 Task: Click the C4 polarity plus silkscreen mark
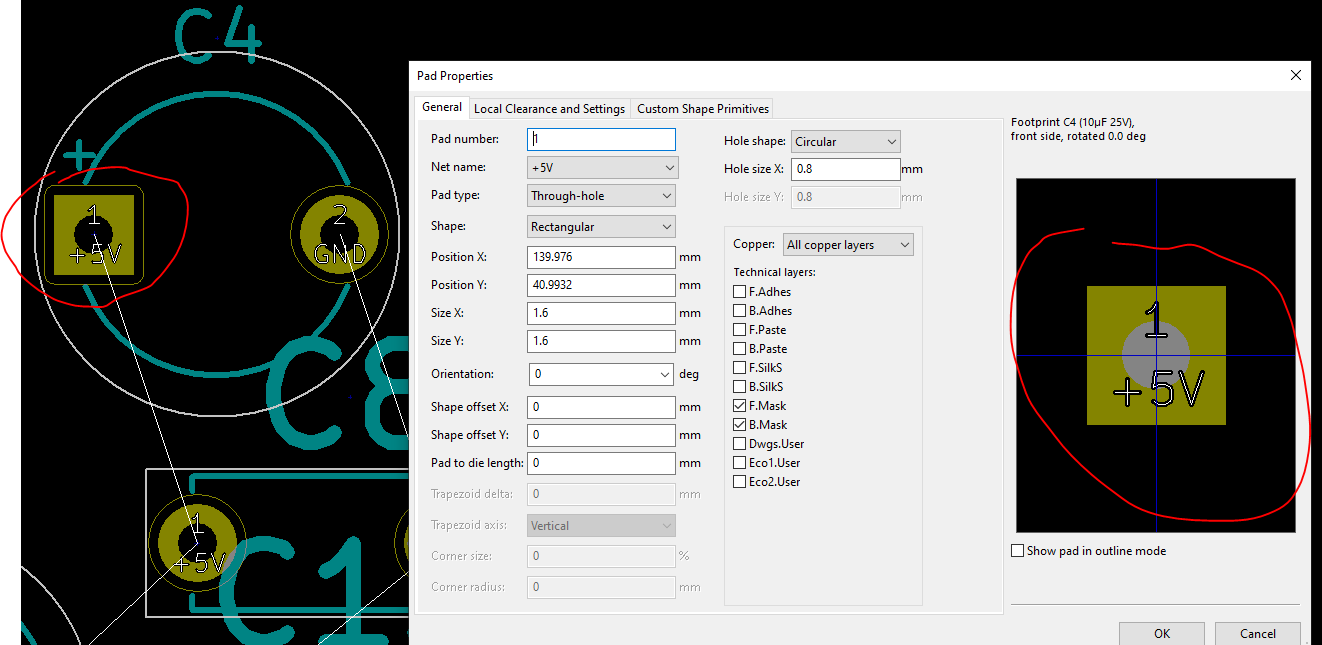pyautogui.click(x=79, y=156)
